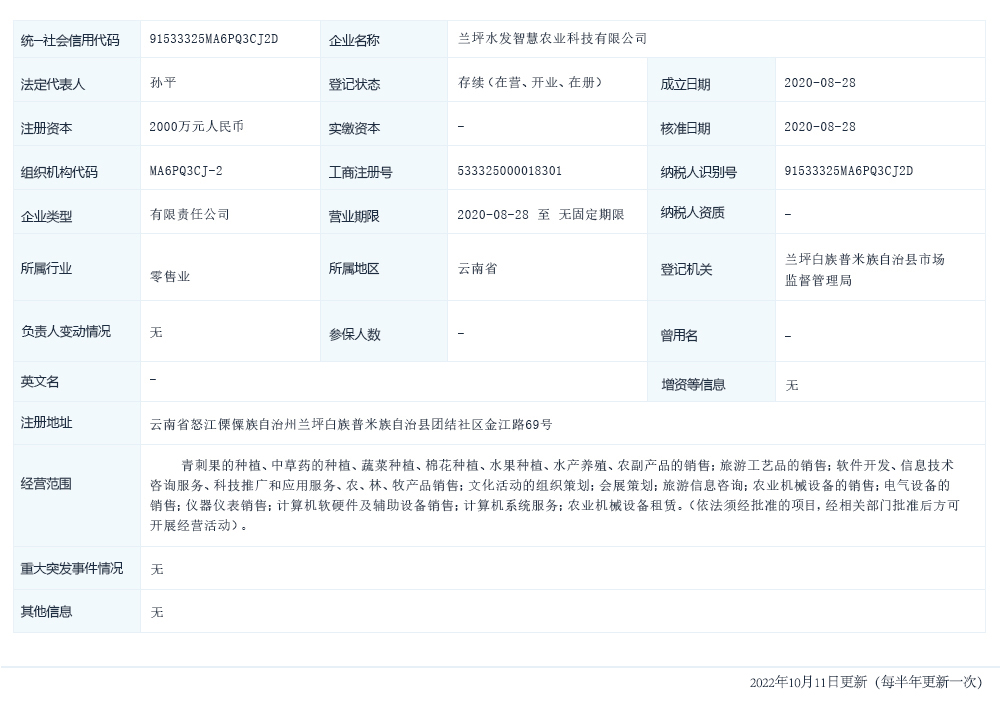The image size is (1000, 704).
Task: Click the company name 兰坪水发智慧农业科技有限公司
Action: point(552,39)
